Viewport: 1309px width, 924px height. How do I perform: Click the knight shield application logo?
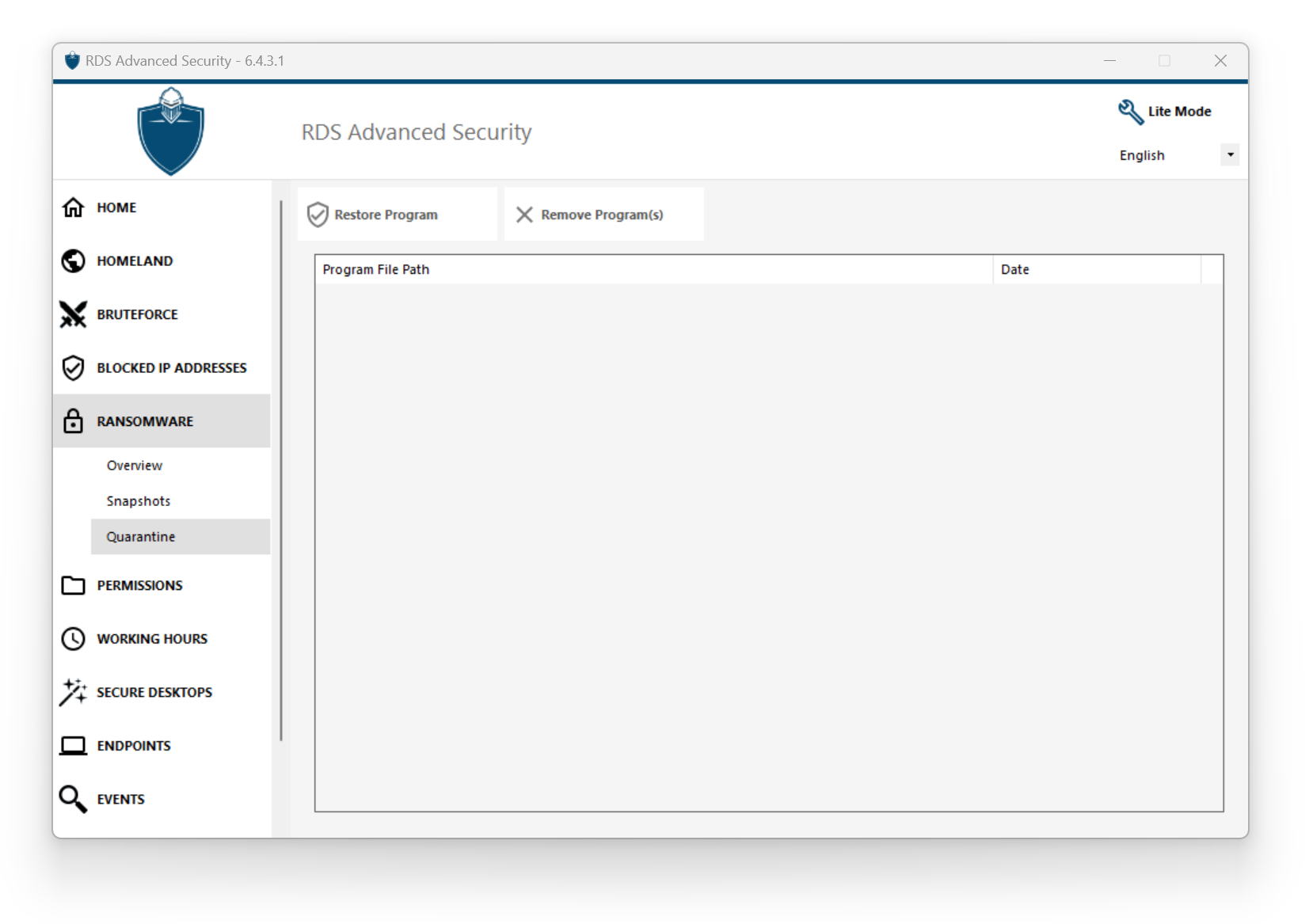[x=170, y=131]
